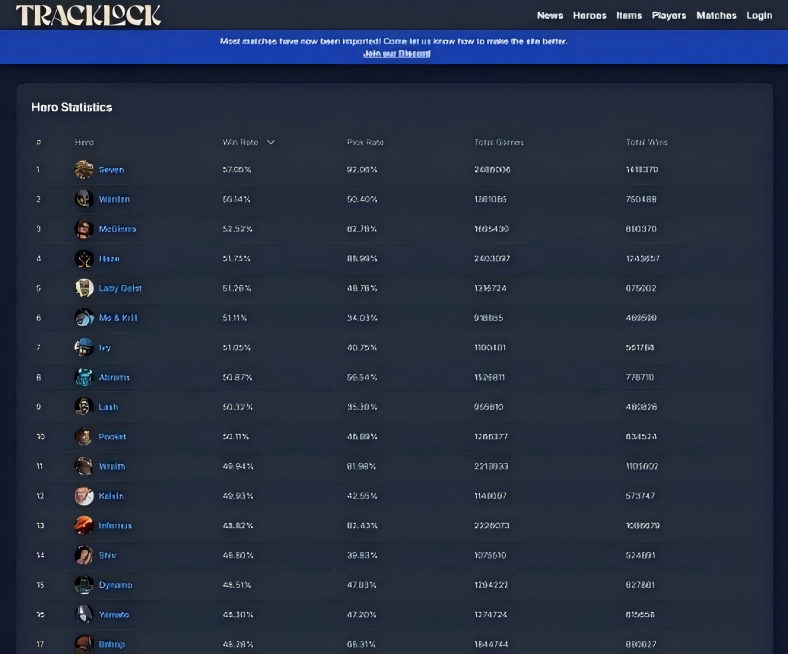Open the Yamato hero link
Image resolution: width=788 pixels, height=654 pixels.
(x=114, y=615)
